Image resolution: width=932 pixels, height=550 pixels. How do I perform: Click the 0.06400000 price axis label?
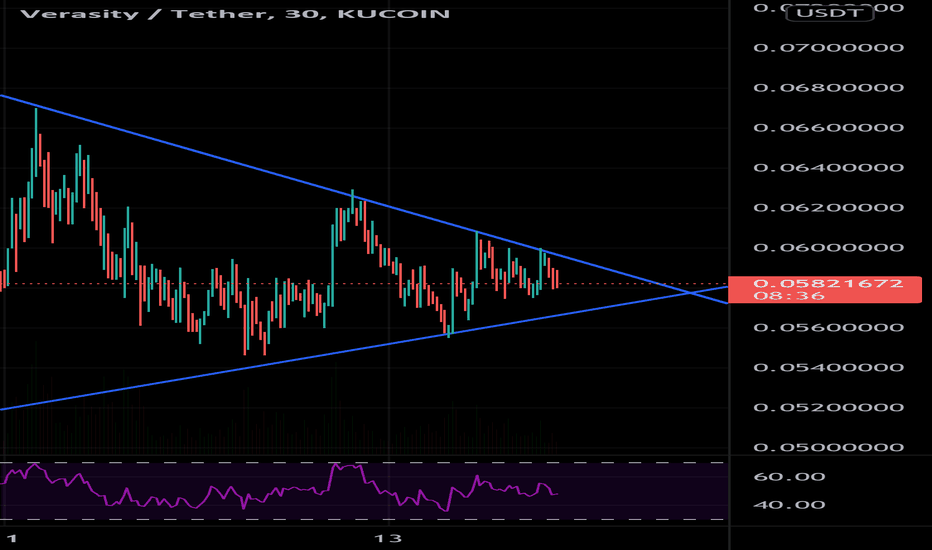[829, 168]
